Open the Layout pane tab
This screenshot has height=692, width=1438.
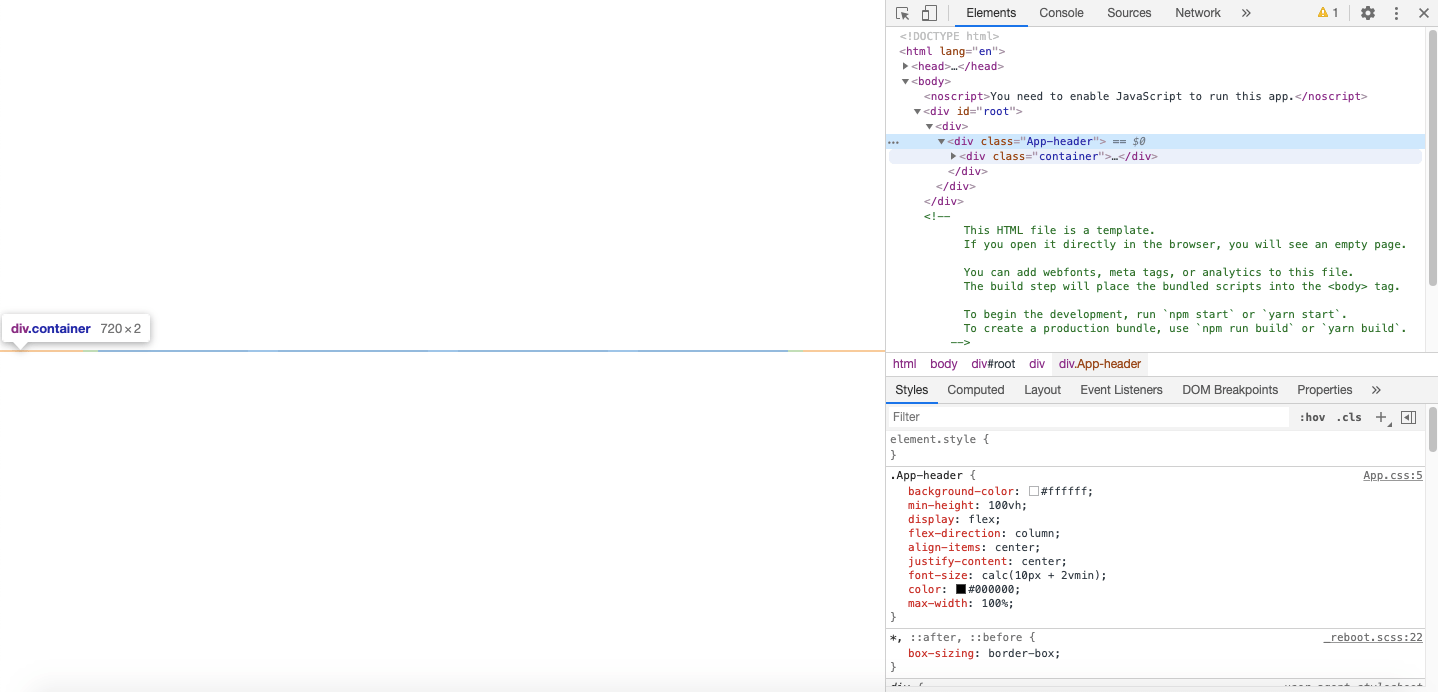[1042, 390]
